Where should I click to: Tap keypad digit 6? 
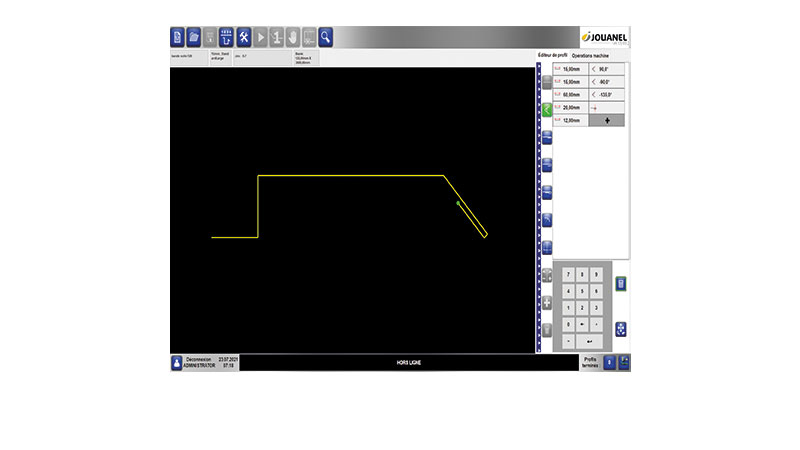click(x=596, y=291)
